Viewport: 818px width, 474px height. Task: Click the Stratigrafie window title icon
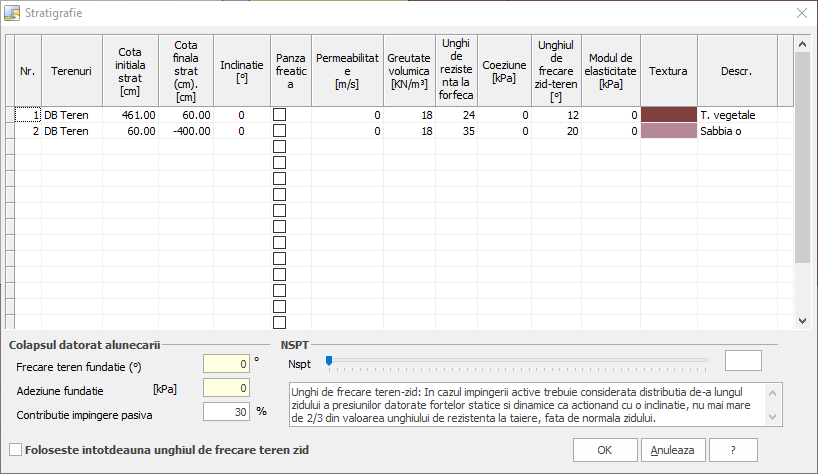coord(12,13)
